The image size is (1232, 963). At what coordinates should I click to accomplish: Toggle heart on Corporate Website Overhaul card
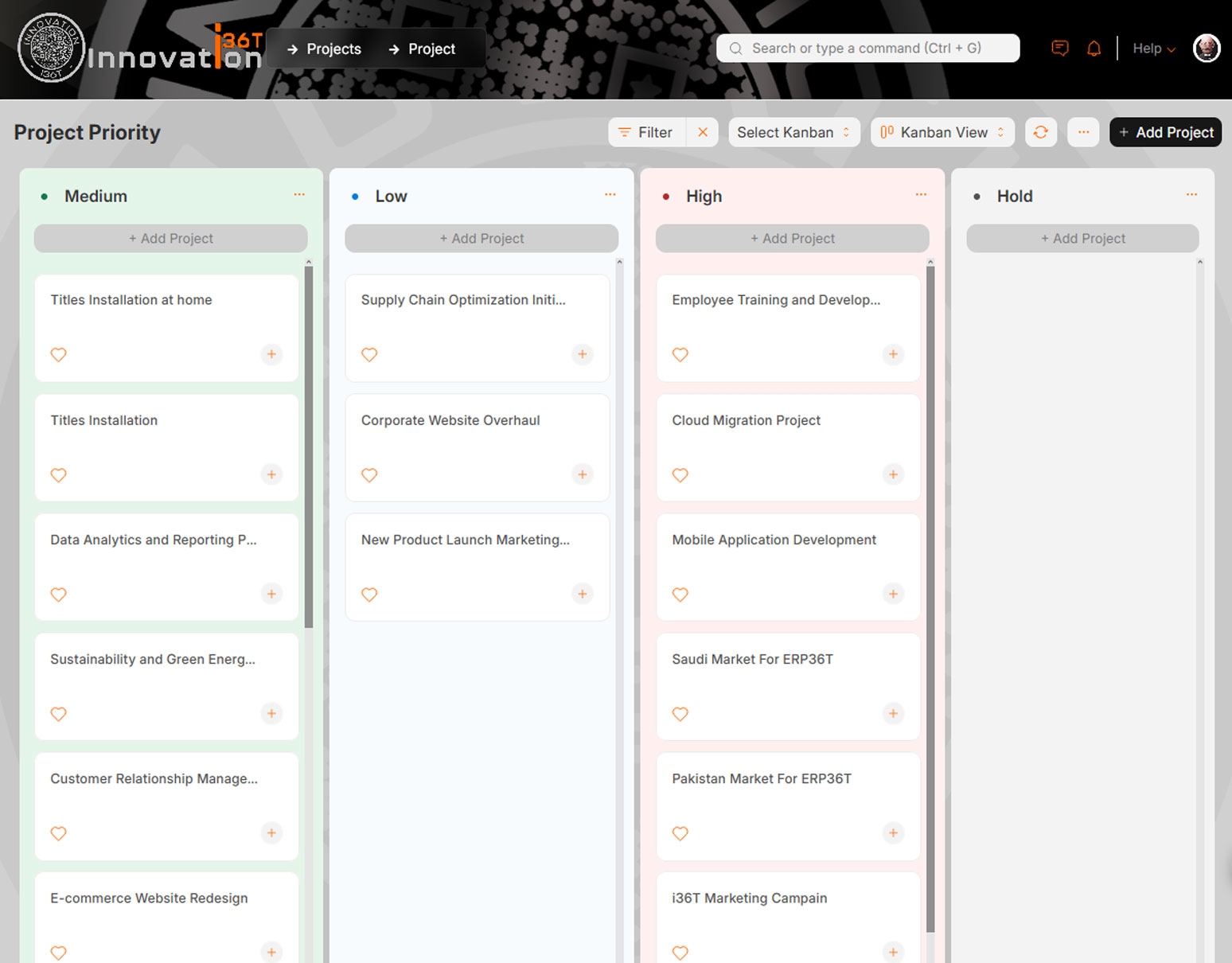(369, 475)
